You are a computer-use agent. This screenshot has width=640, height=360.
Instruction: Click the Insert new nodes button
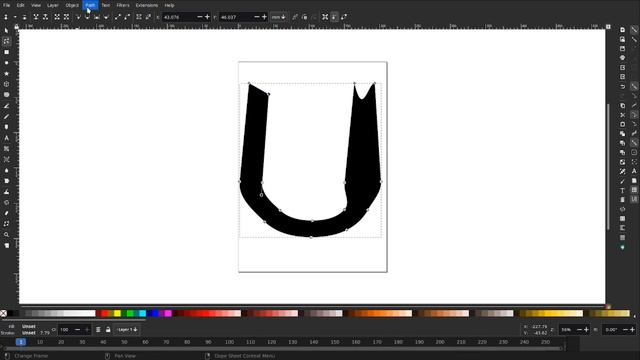(x=6, y=17)
